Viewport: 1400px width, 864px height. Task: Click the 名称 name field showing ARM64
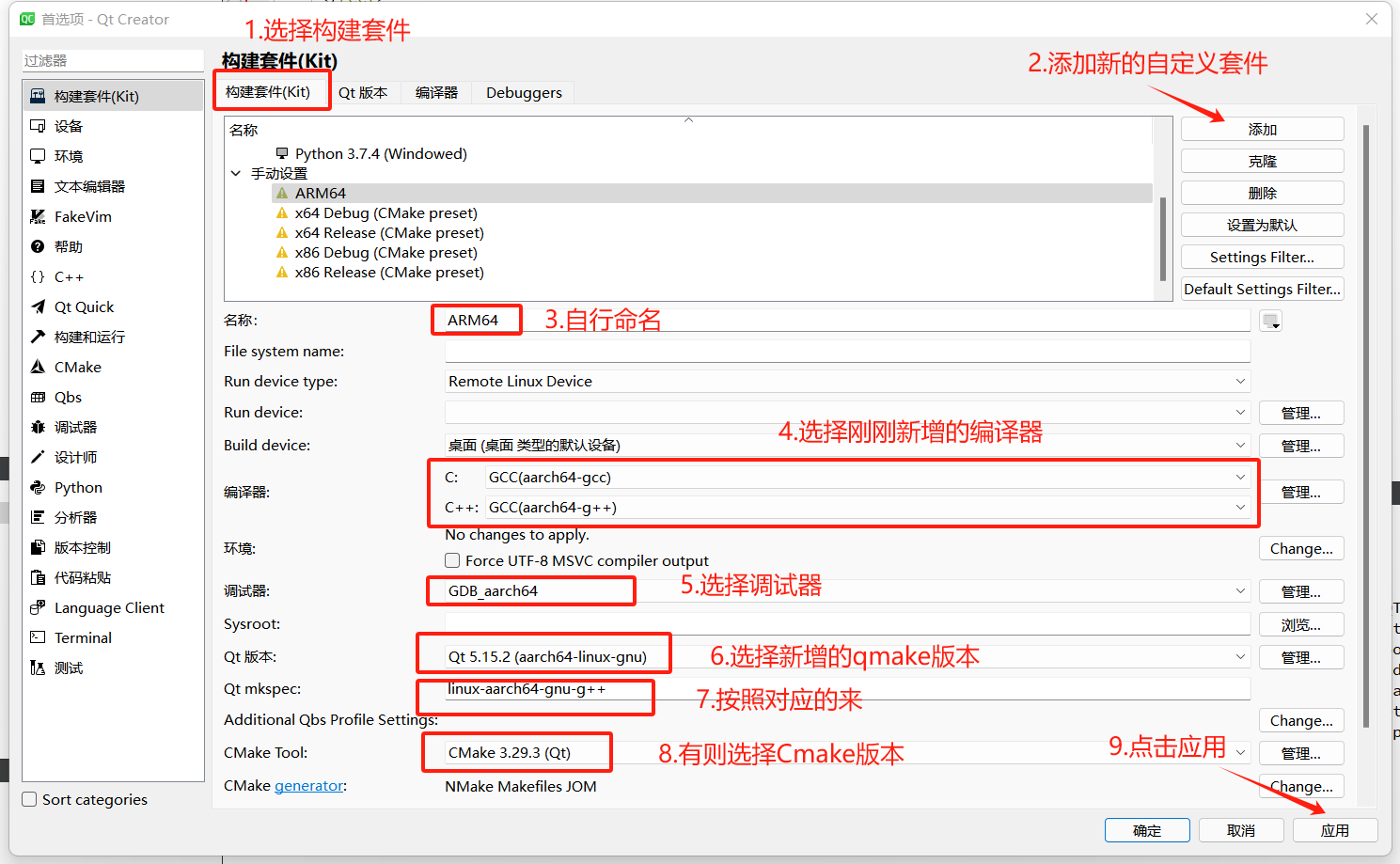[x=847, y=321]
